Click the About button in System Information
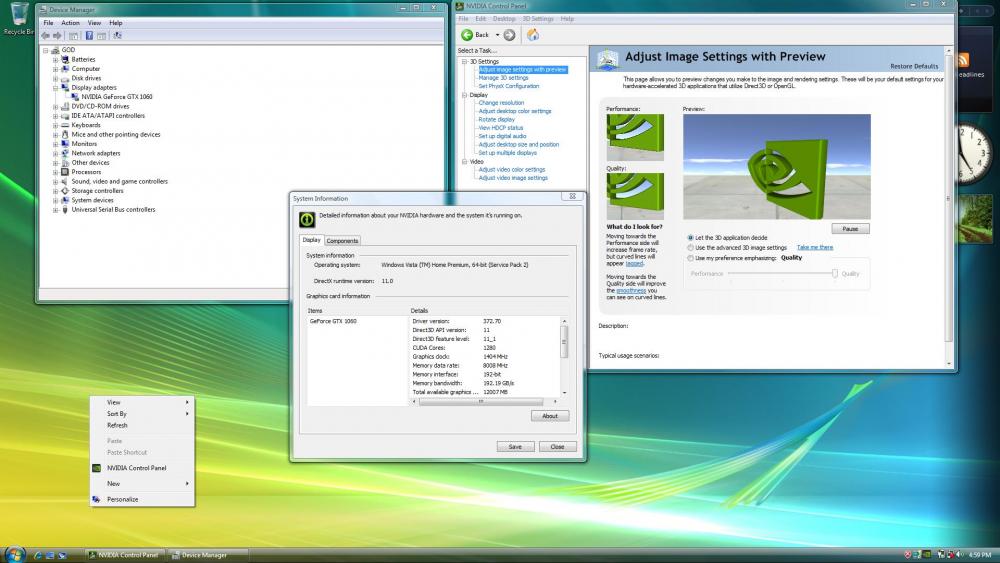Screen dimensions: 1000x563 pyautogui.click(x=550, y=416)
